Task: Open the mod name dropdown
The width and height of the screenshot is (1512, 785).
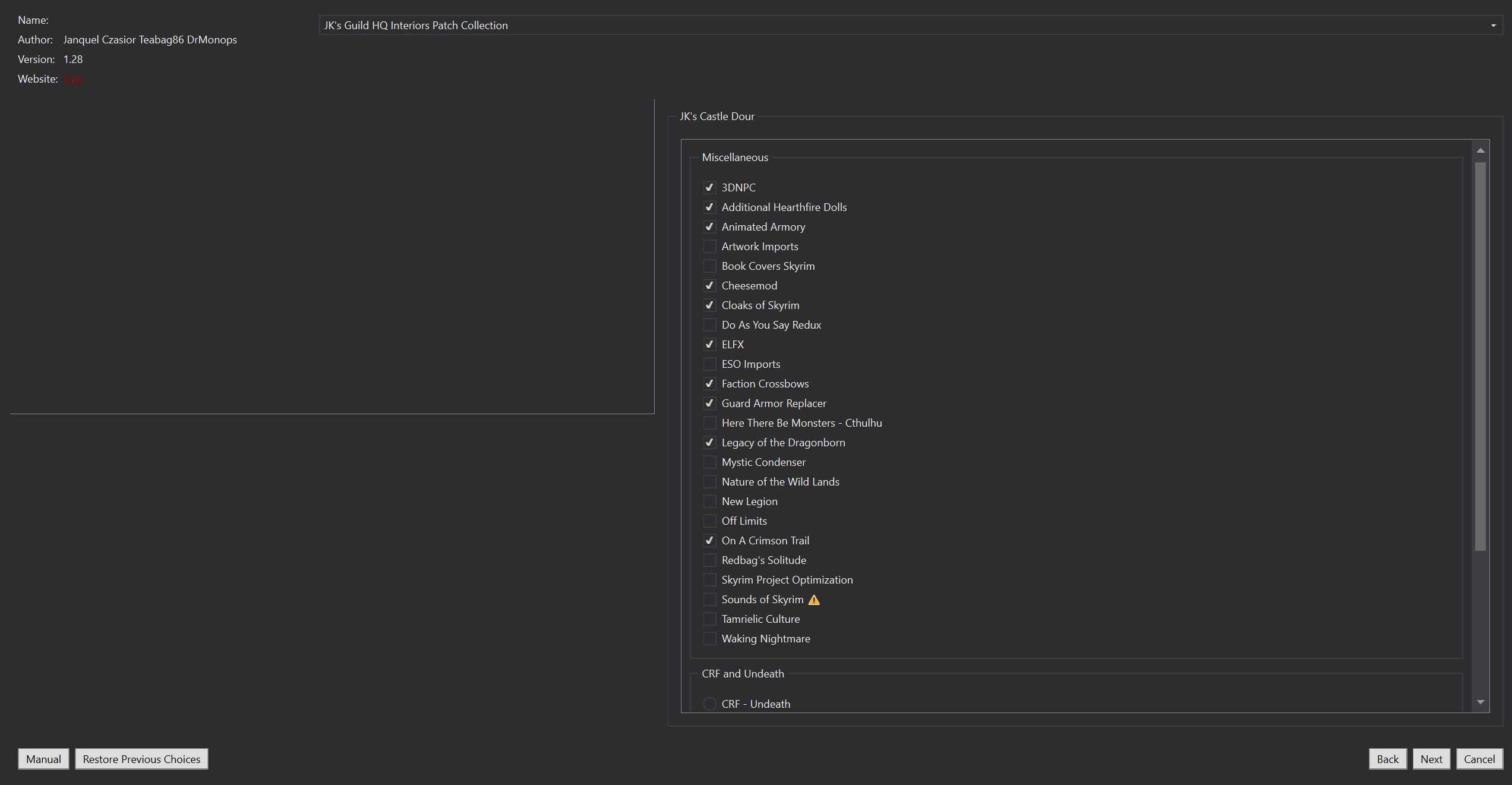Action: tap(910, 25)
